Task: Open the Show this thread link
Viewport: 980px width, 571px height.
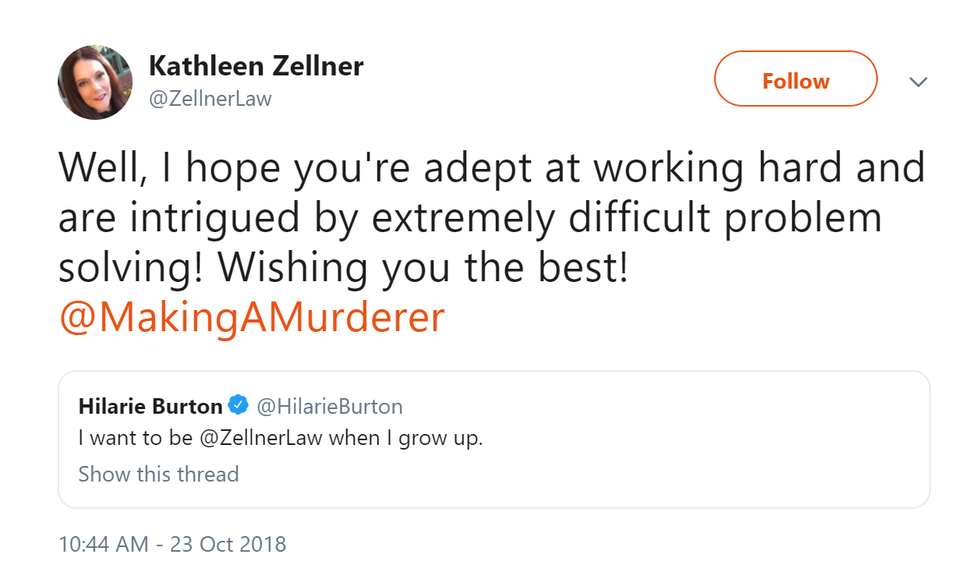Action: [158, 474]
